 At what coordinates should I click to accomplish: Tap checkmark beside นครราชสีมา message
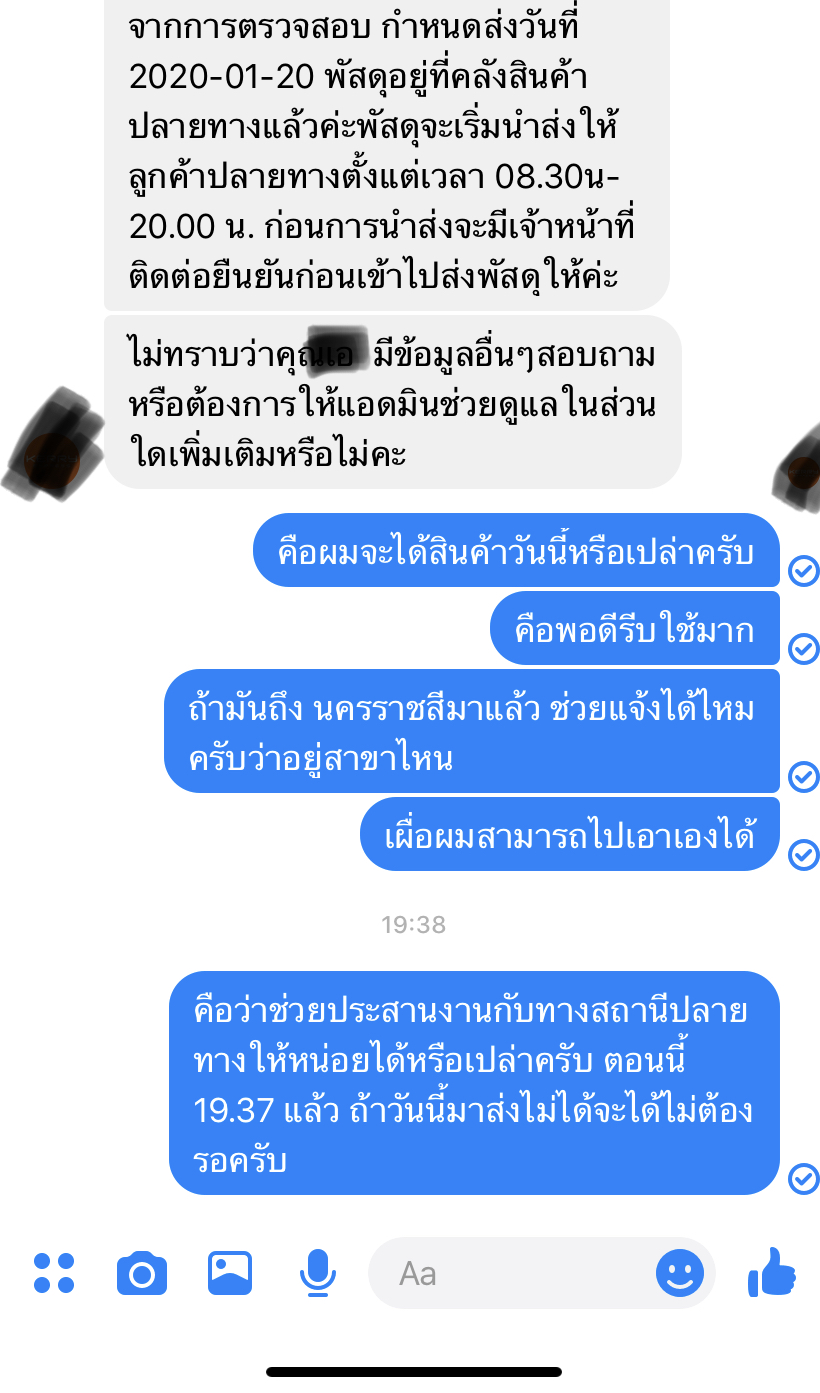point(804,776)
